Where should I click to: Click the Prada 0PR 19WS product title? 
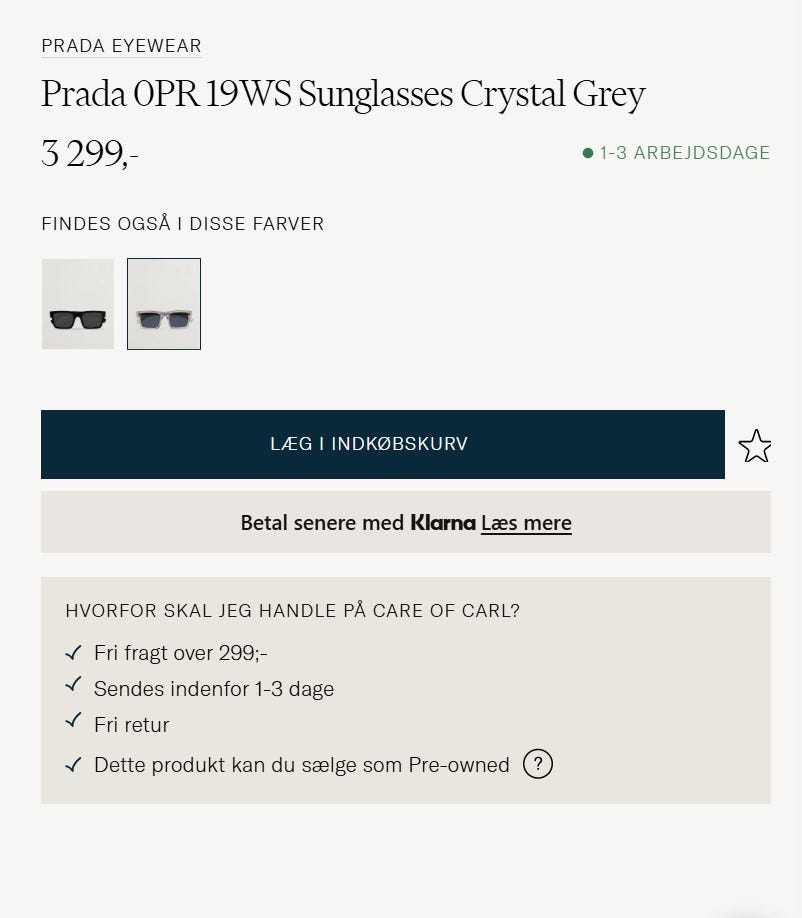[x=343, y=95]
